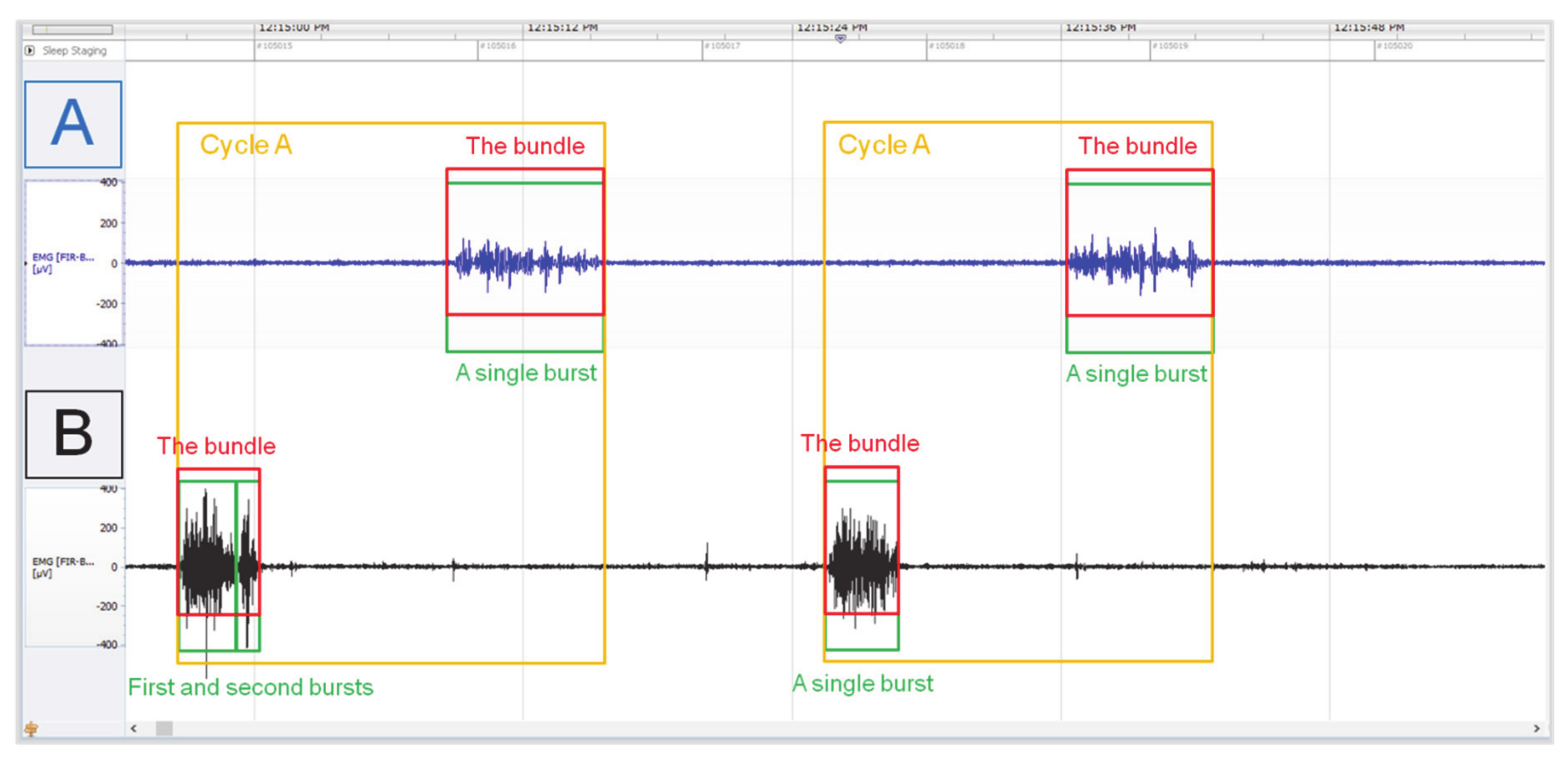Image resolution: width=1568 pixels, height=760 pixels.
Task: Click the signpost icon at bottom left
Action: [x=31, y=728]
